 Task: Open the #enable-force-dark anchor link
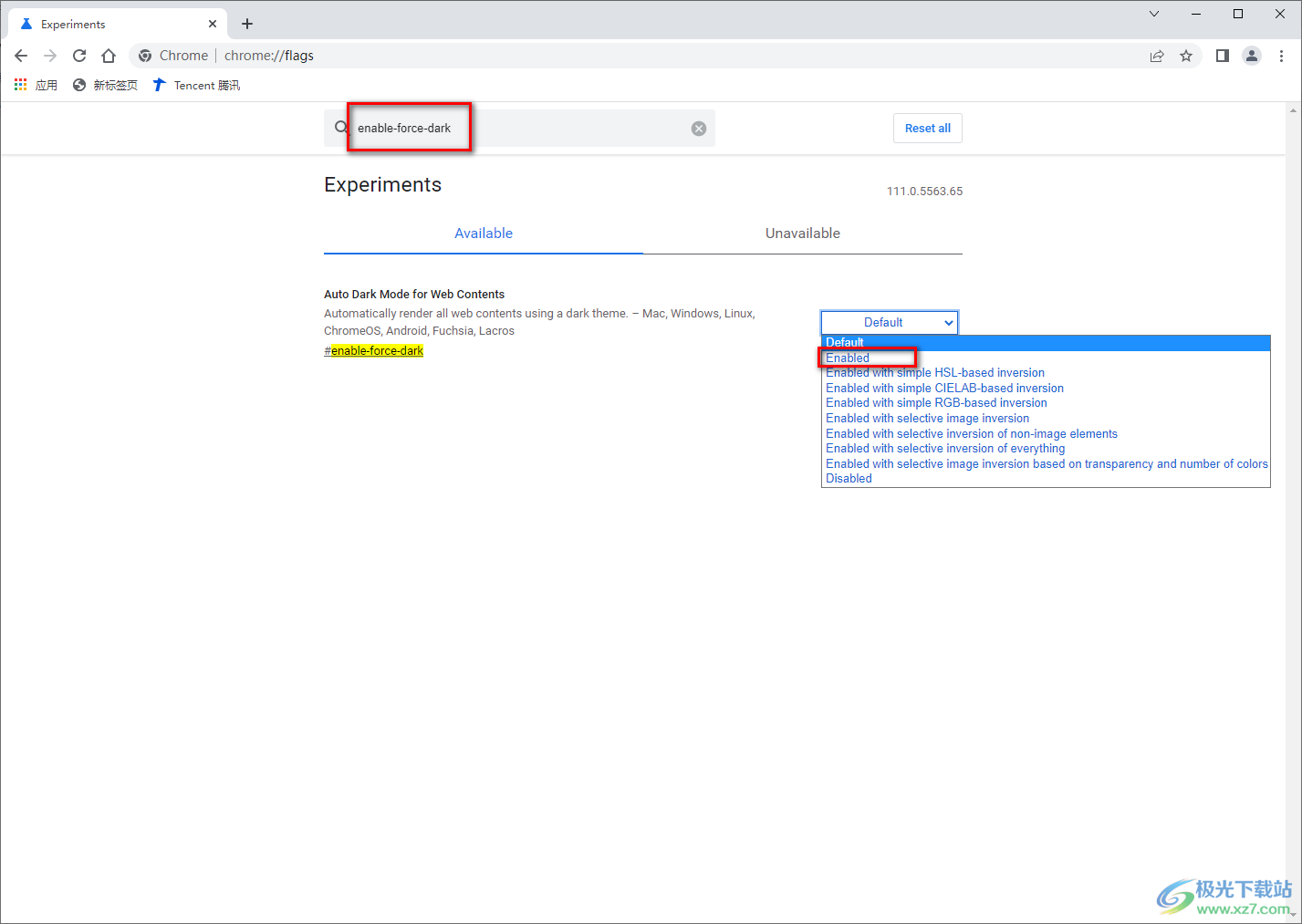click(374, 351)
